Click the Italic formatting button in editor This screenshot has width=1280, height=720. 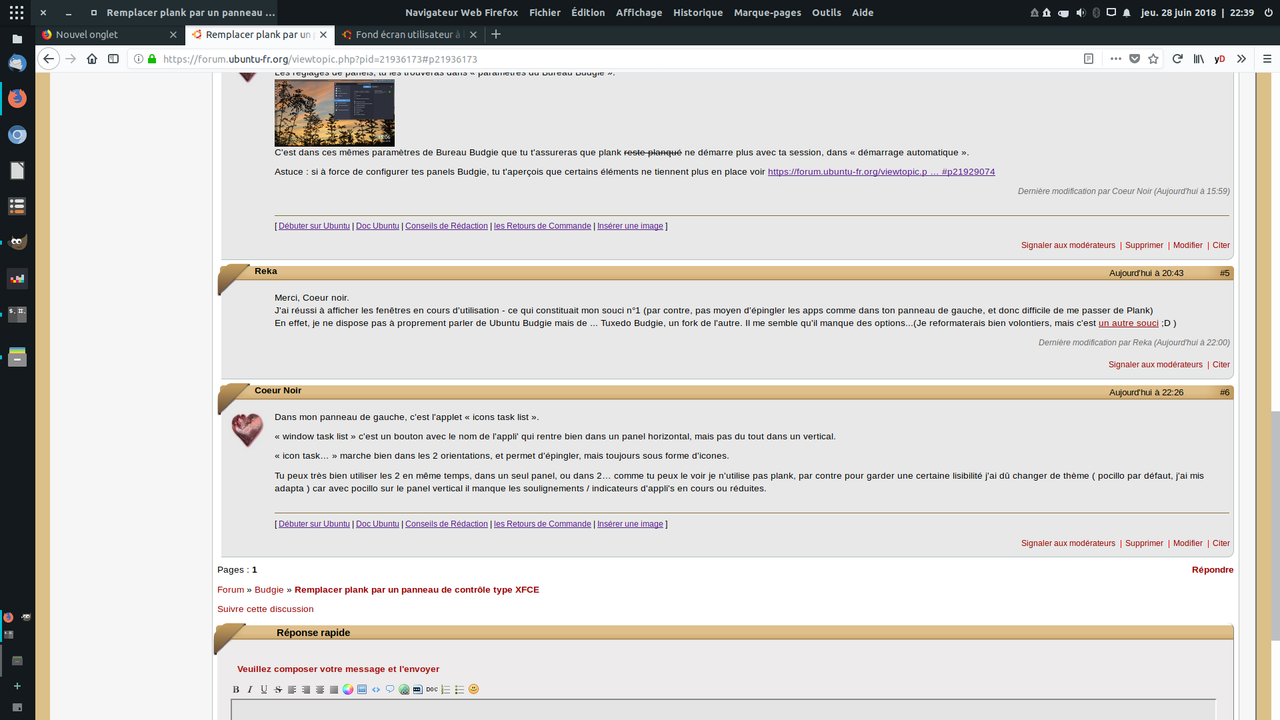click(250, 689)
